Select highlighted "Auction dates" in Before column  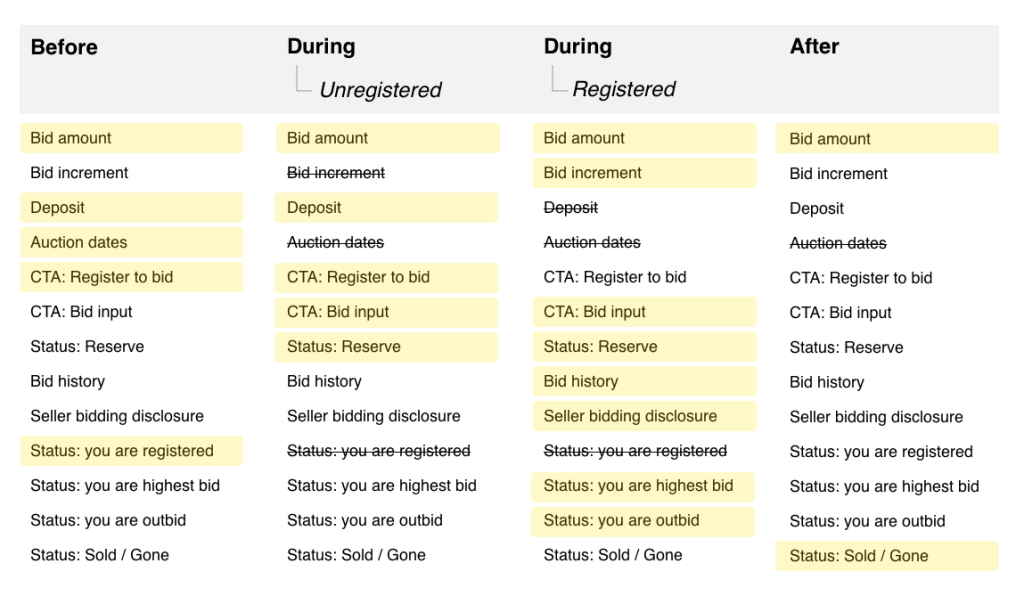tap(79, 242)
